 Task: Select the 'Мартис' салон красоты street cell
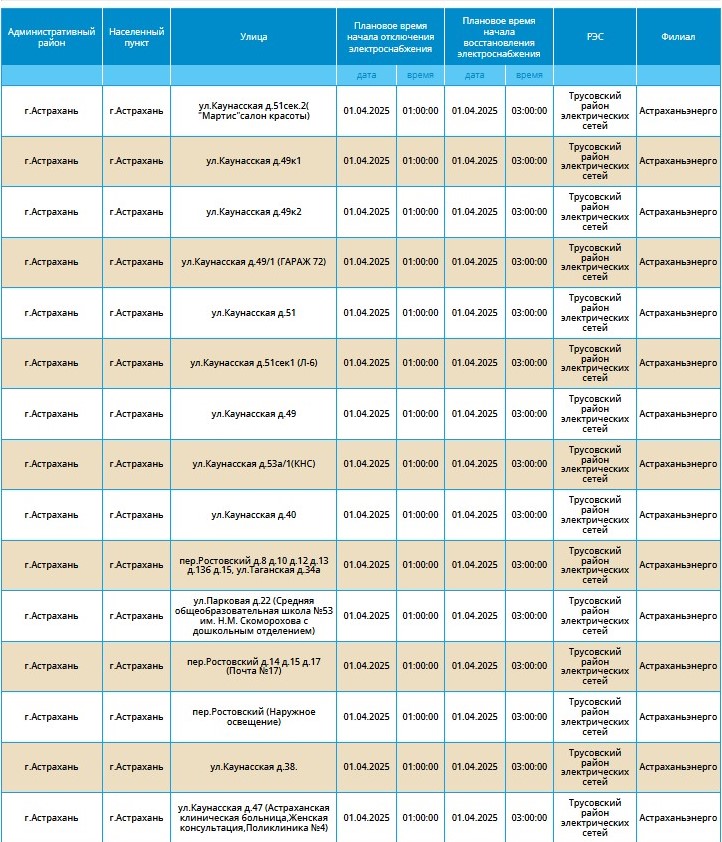click(253, 110)
